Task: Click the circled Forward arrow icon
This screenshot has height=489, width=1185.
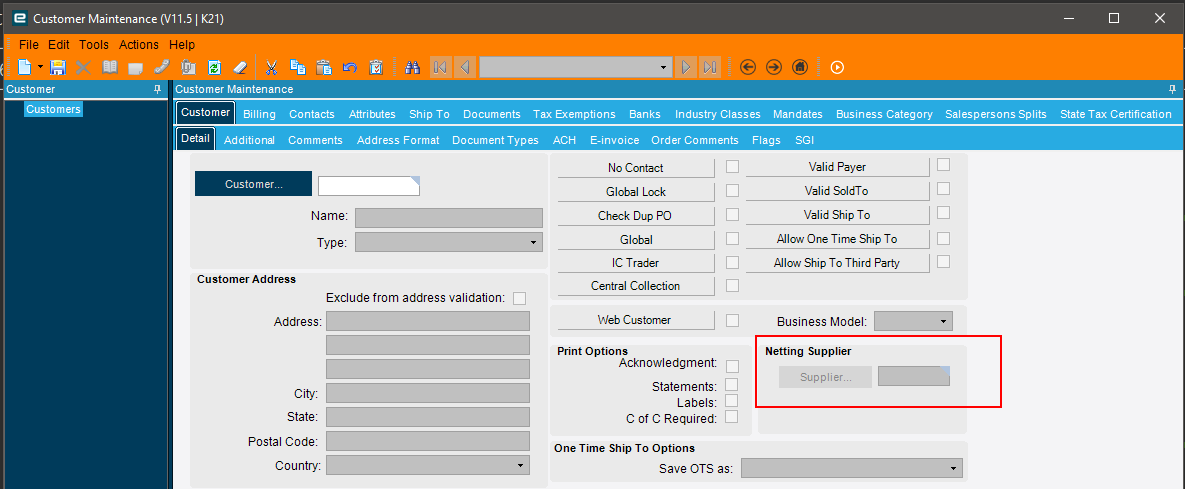Action: tap(774, 67)
